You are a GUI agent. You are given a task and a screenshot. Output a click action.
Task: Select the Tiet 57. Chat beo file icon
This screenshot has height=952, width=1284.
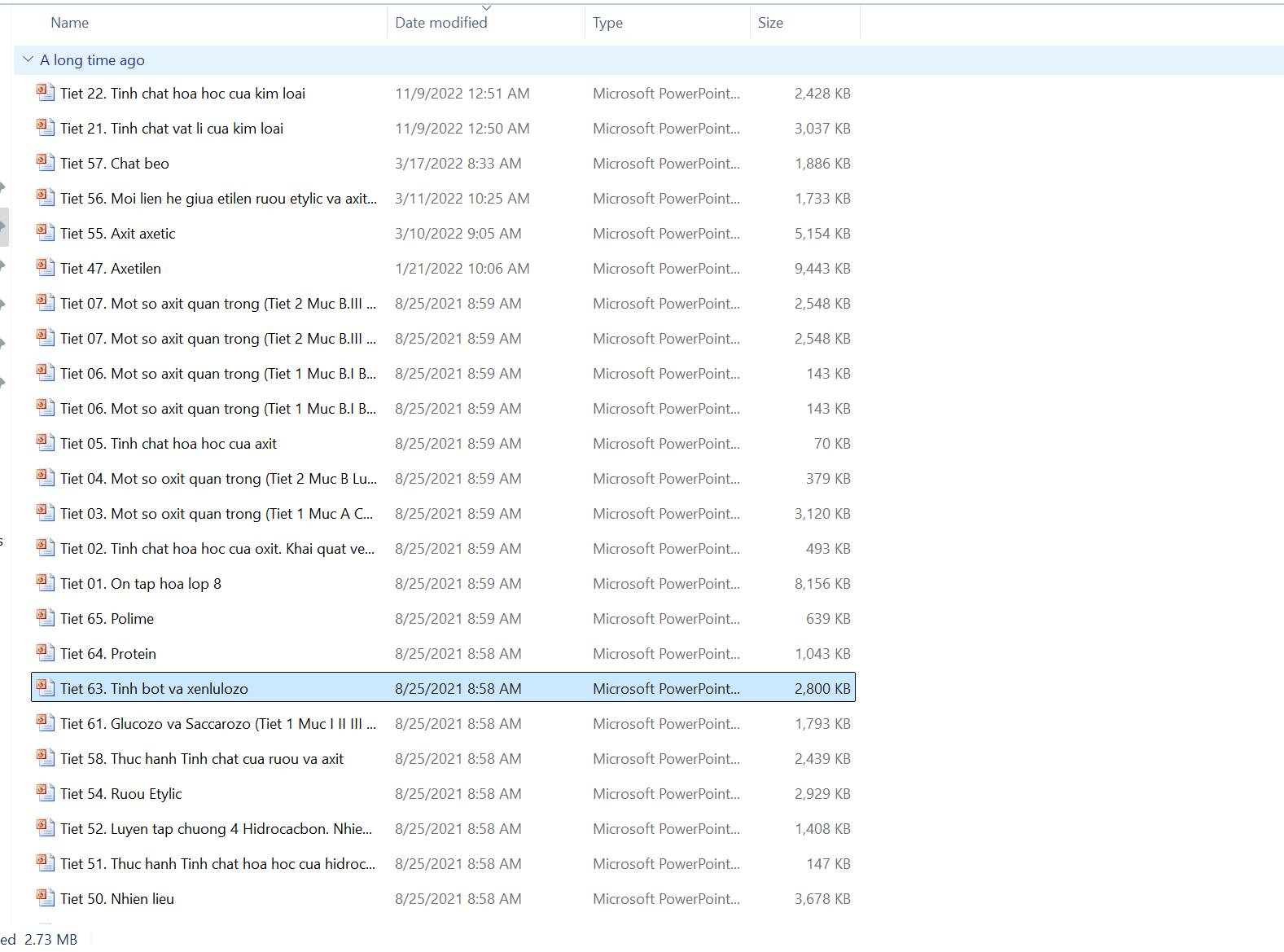click(46, 162)
